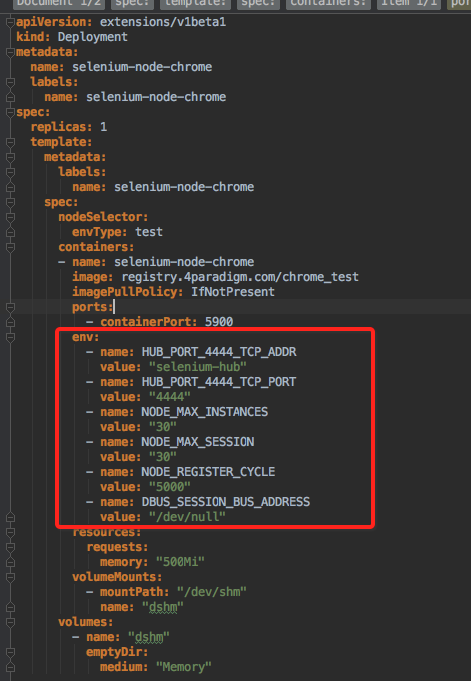Click the 'HUB_PORT_4444_TCP_PORT' variable name
Viewport: 471px width, 681px height.
[x=219, y=382]
